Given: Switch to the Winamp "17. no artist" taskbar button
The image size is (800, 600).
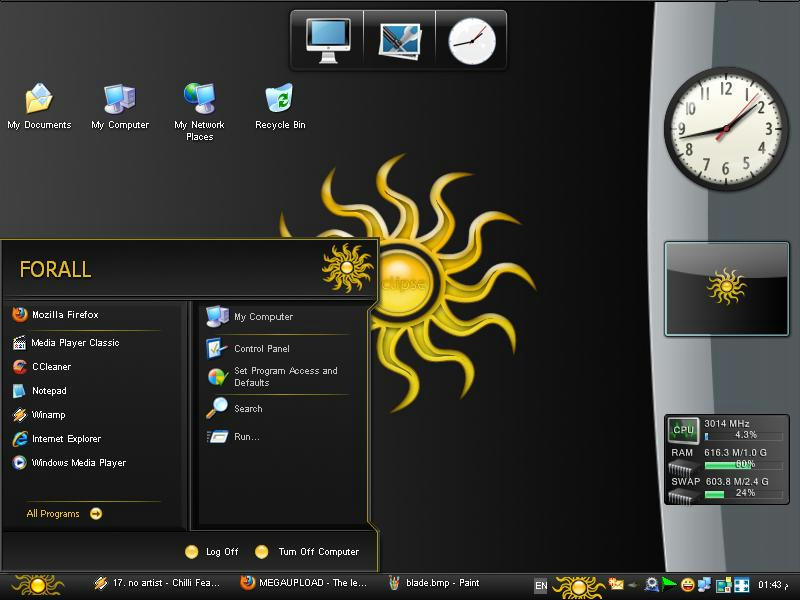Looking at the screenshot, I should pos(157,583).
